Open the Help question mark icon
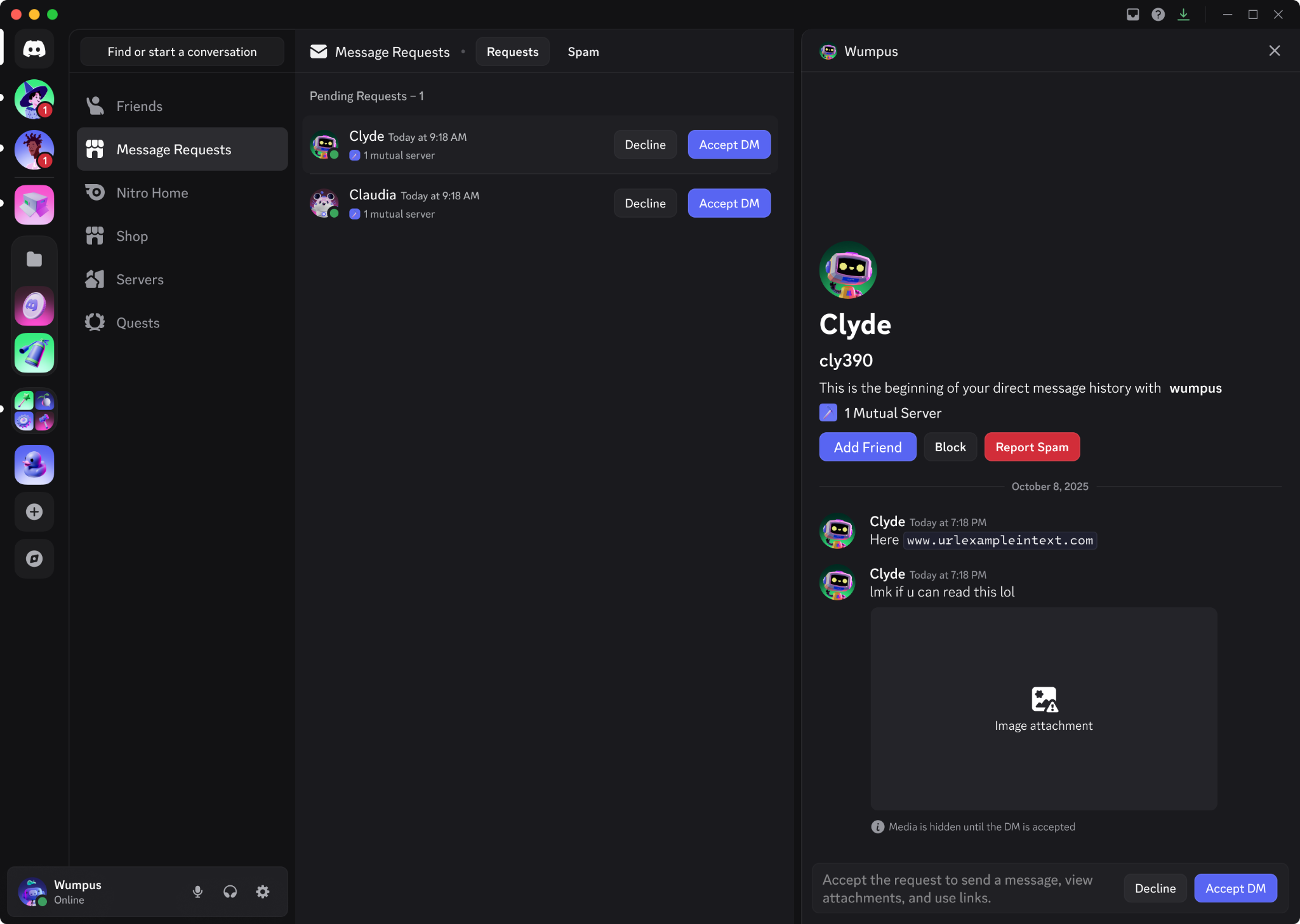The width and height of the screenshot is (1300, 924). pyautogui.click(x=1158, y=14)
